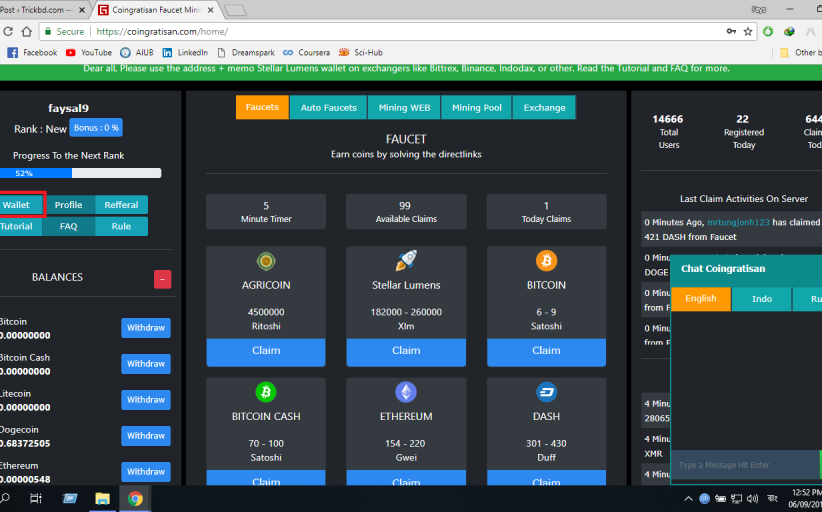The height and width of the screenshot is (512, 822).
Task: Click the Stellar Lumens rocket icon
Action: [406, 261]
